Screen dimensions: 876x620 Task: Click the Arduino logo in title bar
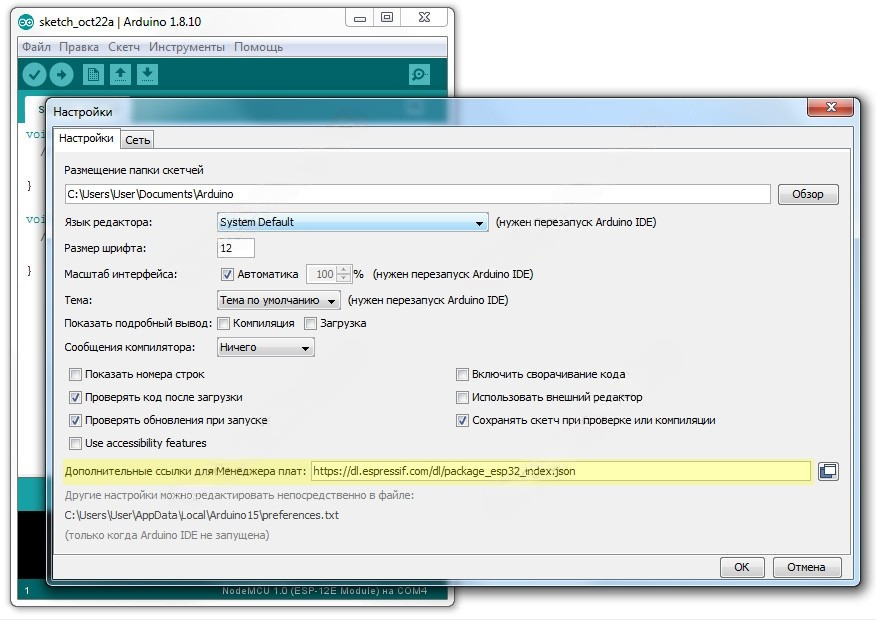(26, 19)
